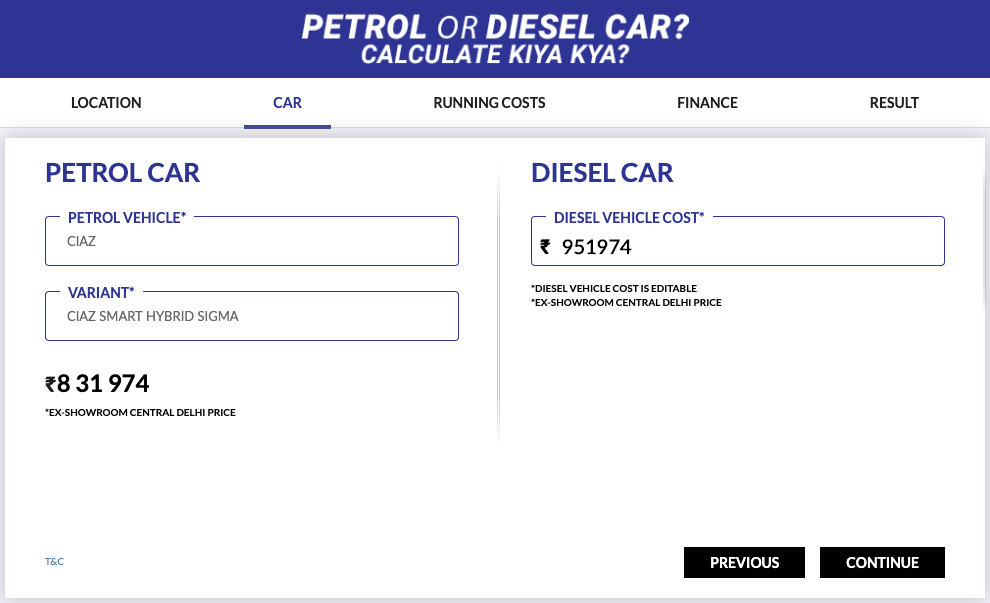Switch to the FINANCE tab
Viewport: 990px width, 603px height.
[707, 103]
